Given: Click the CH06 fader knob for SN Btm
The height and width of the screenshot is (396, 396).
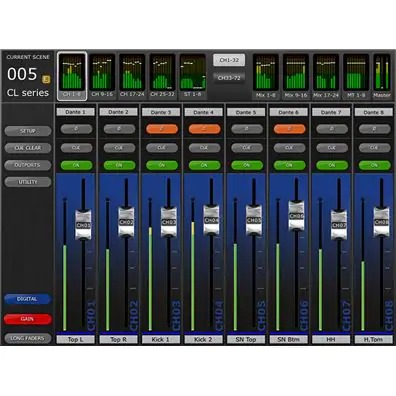Looking at the screenshot, I should 296,215.
